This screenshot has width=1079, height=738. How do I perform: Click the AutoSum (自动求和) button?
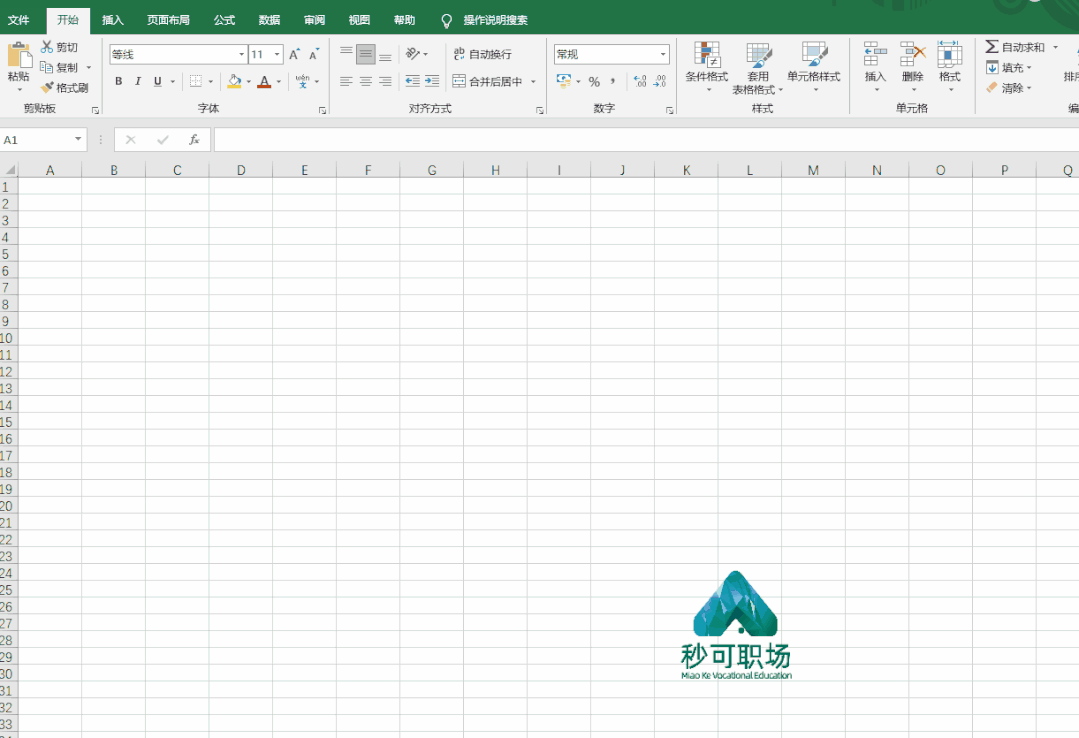[1016, 47]
